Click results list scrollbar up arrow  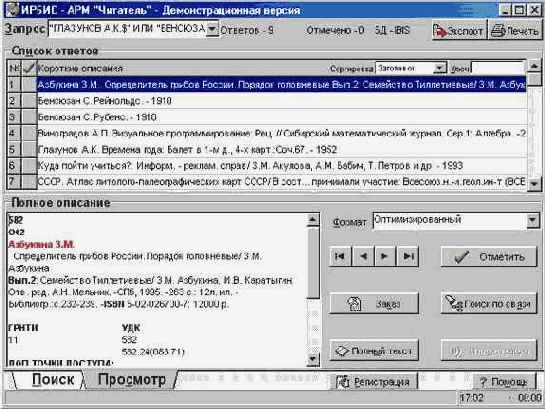535,66
